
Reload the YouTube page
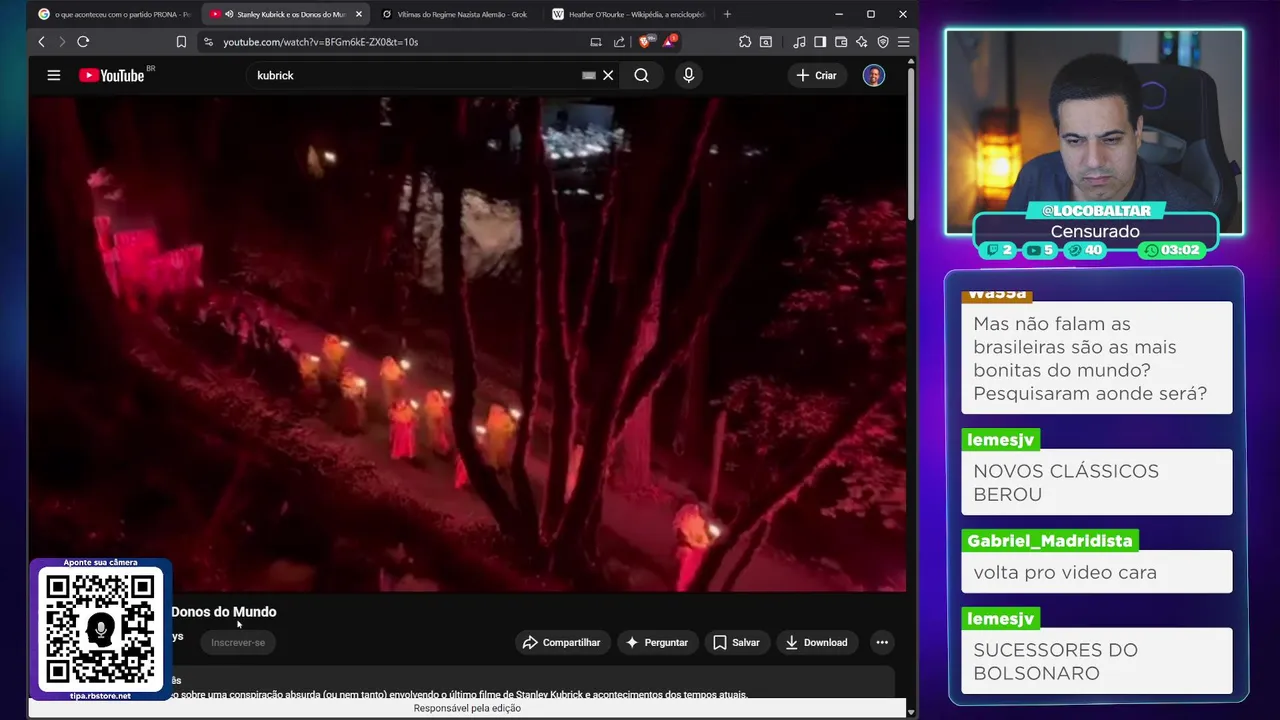pyautogui.click(x=83, y=42)
